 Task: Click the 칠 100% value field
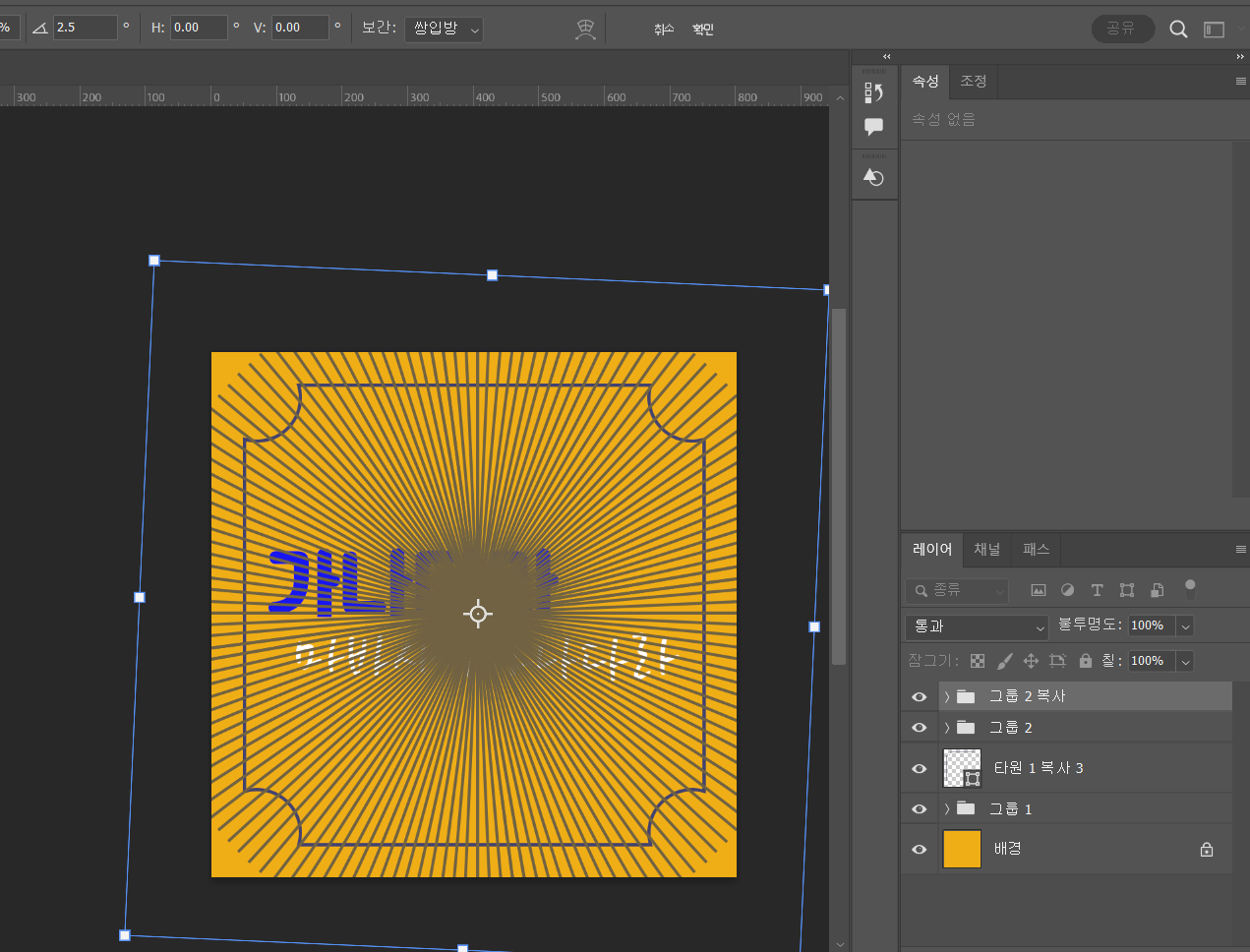click(x=1152, y=661)
